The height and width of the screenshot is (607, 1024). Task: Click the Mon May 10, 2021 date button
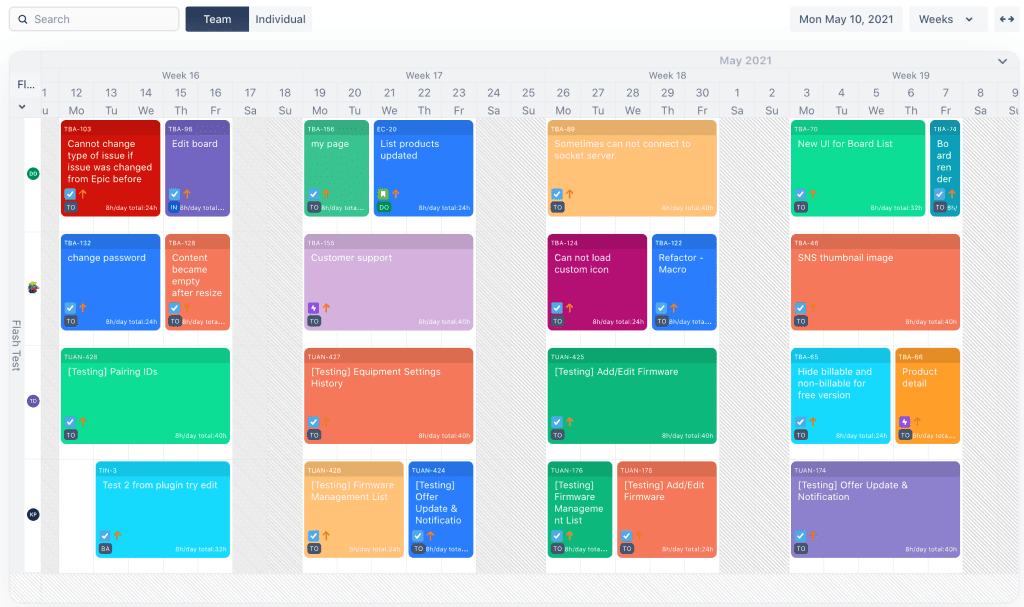(x=845, y=18)
